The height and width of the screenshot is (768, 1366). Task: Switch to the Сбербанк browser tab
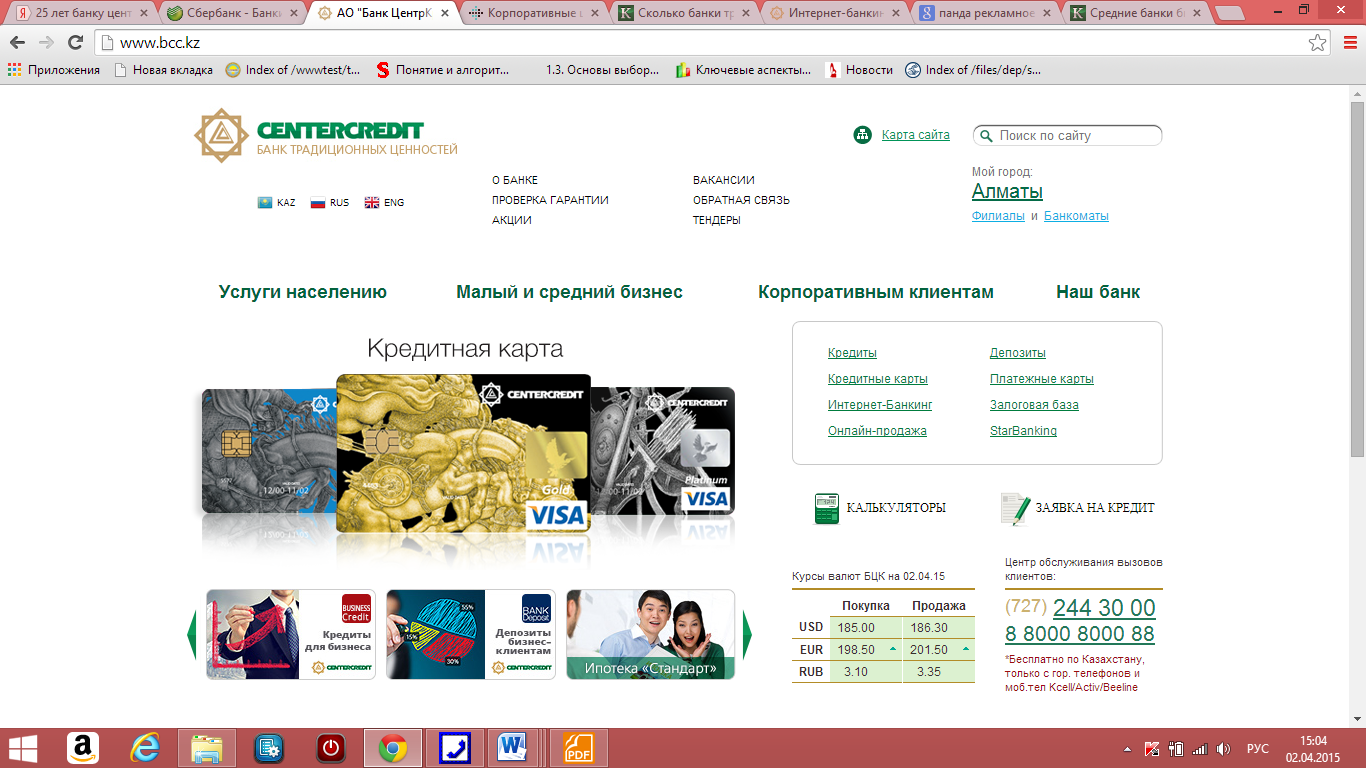click(233, 14)
